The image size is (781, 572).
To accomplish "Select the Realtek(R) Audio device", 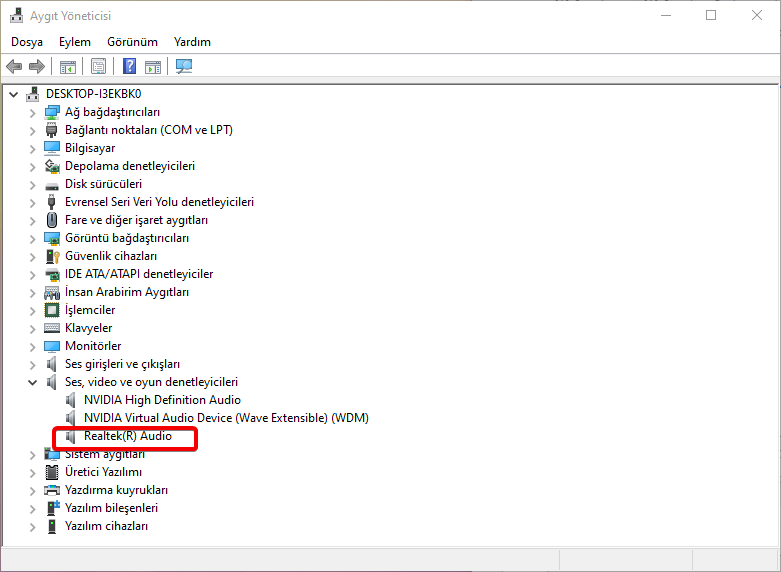I will click(x=128, y=436).
